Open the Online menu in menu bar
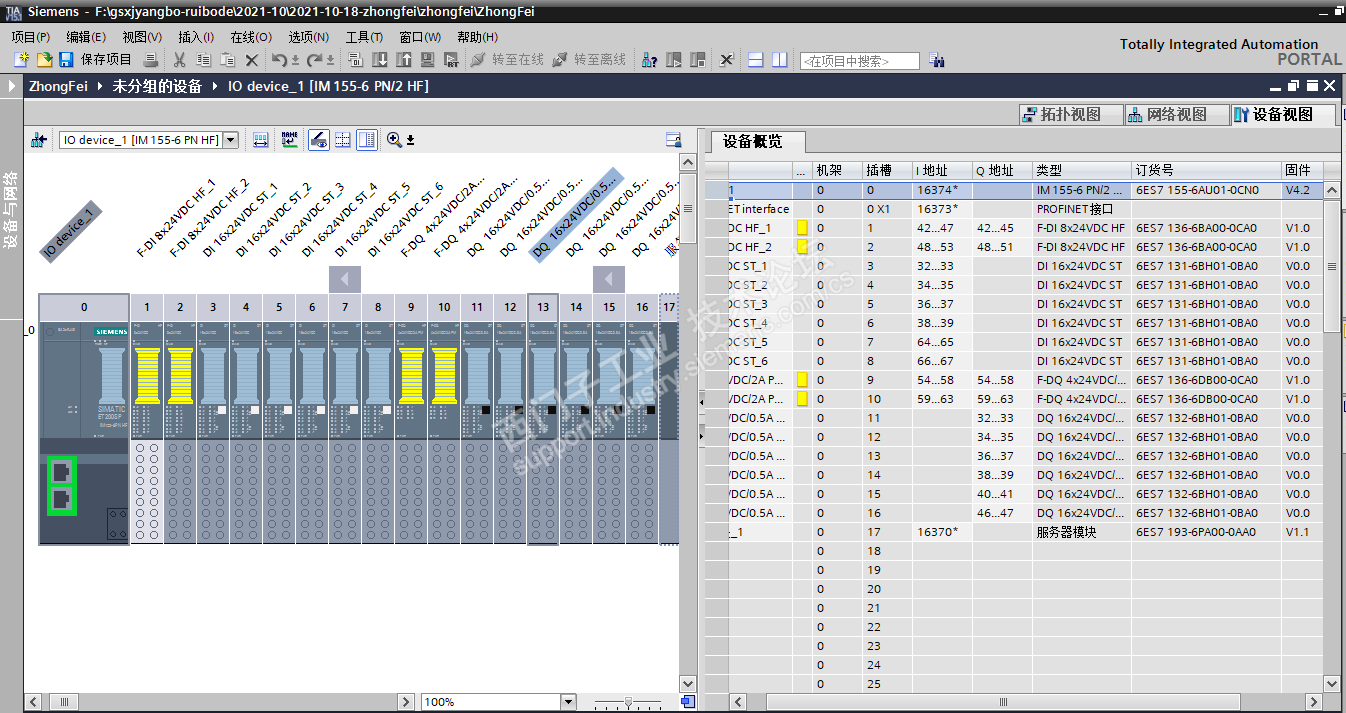 (x=250, y=37)
